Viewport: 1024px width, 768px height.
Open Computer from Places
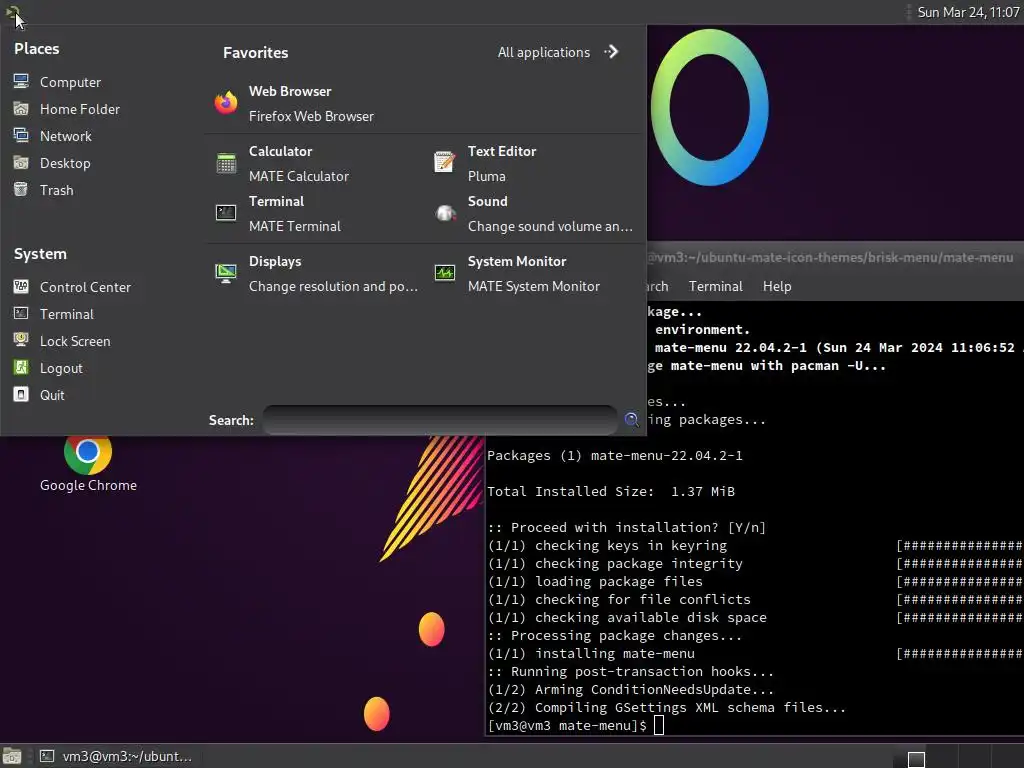57,82
